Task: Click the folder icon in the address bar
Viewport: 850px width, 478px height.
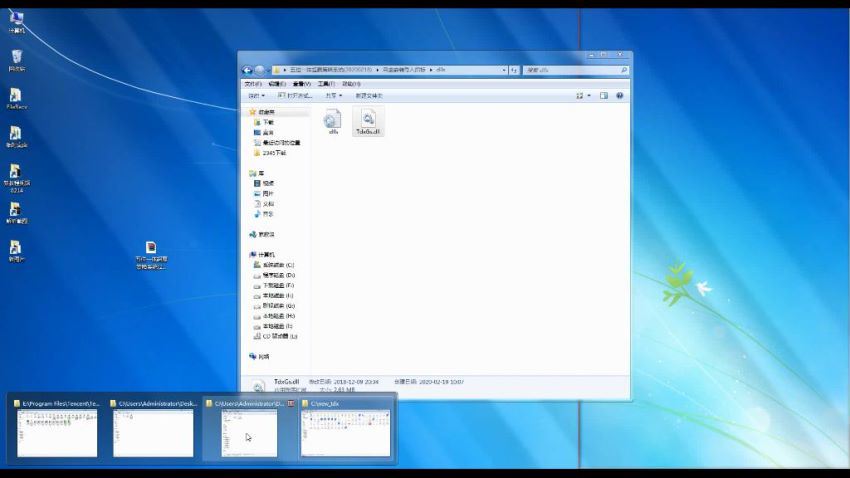Action: pos(276,70)
